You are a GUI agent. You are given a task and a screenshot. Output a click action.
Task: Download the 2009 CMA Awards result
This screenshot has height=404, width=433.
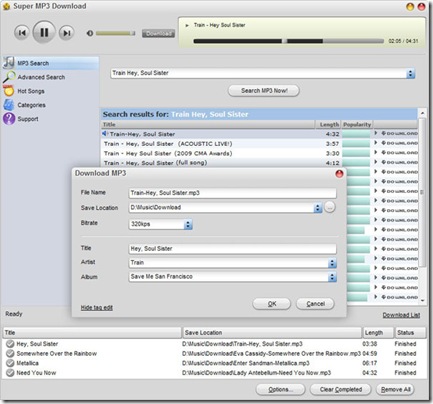pos(399,153)
